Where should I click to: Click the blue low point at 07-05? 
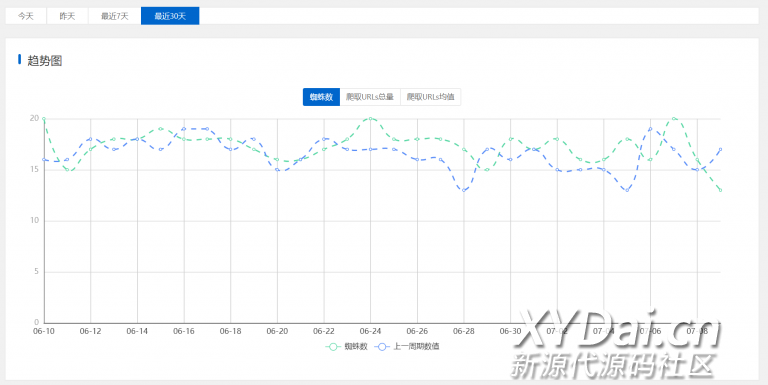pyautogui.click(x=627, y=190)
